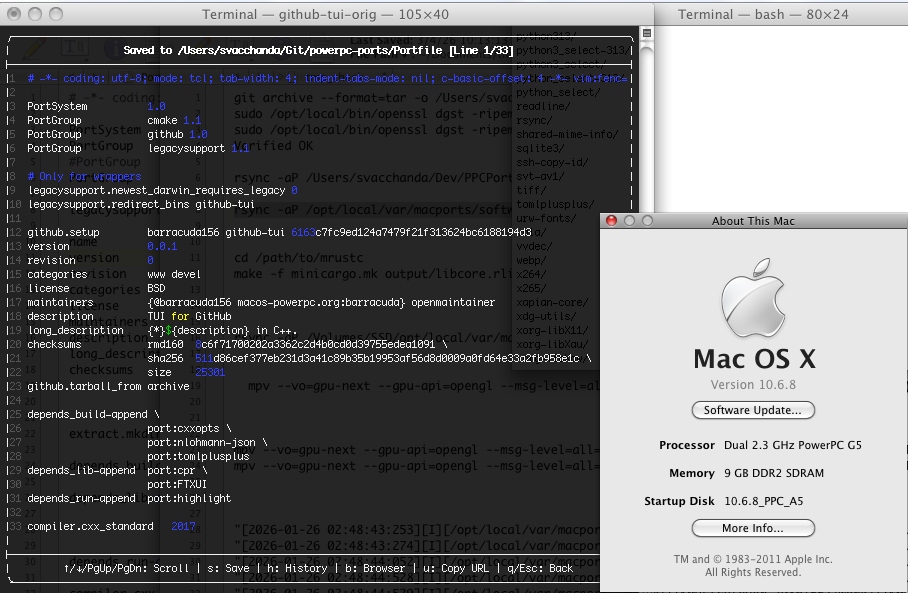Click 'legacysupport 1.1' PortGroup value
Viewport: 908px width, 593px height.
[198, 148]
